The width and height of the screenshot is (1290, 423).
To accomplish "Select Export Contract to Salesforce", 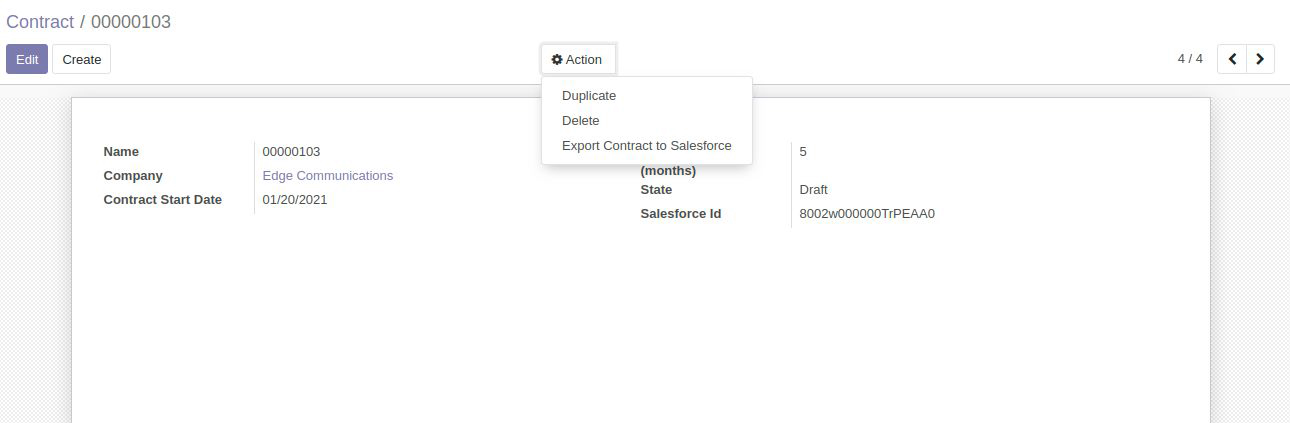I will pyautogui.click(x=647, y=146).
